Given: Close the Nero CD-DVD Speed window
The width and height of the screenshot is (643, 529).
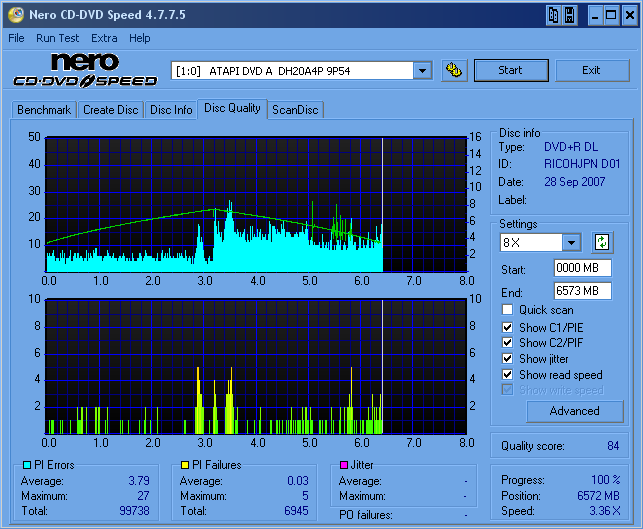Looking at the screenshot, I should 629,16.
